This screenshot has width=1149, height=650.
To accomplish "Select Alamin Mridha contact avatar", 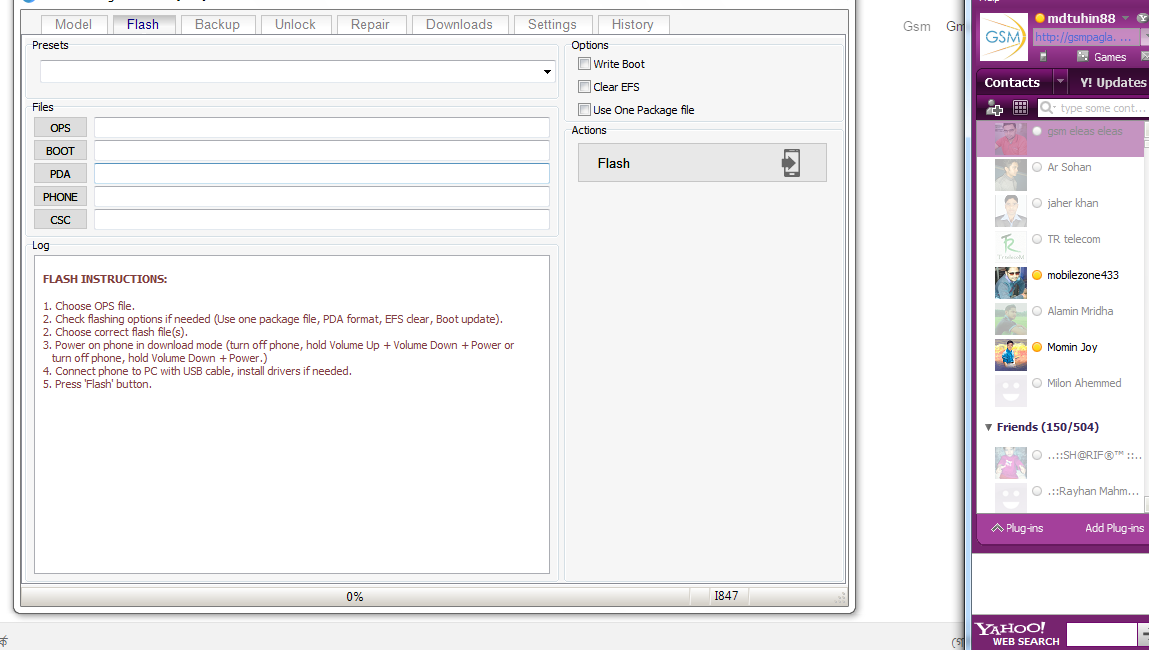I will pyautogui.click(x=1011, y=318).
